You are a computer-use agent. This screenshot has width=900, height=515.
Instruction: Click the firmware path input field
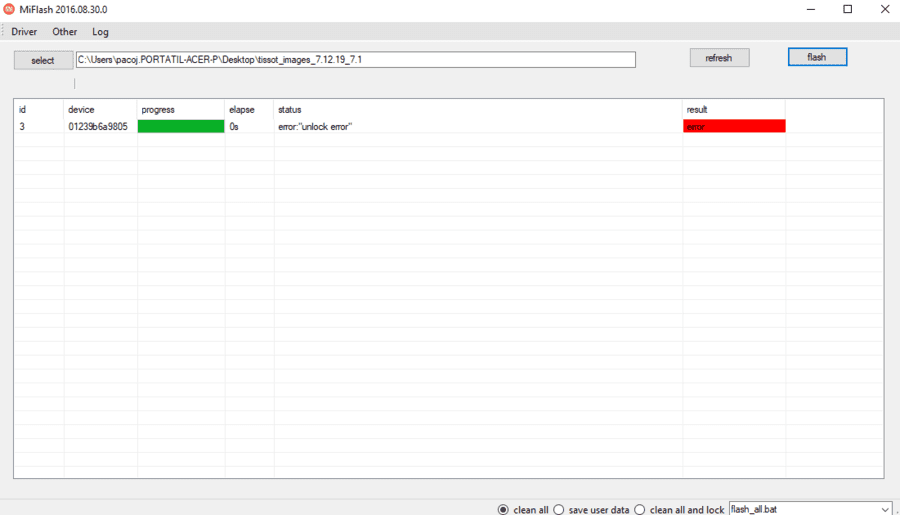355,60
